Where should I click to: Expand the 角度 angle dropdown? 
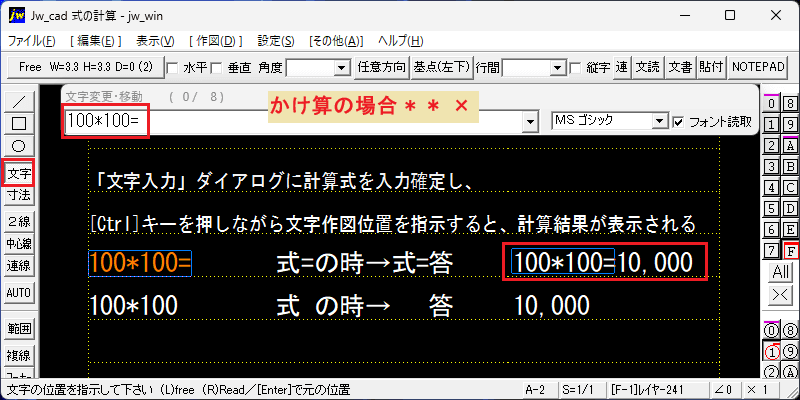(340, 67)
